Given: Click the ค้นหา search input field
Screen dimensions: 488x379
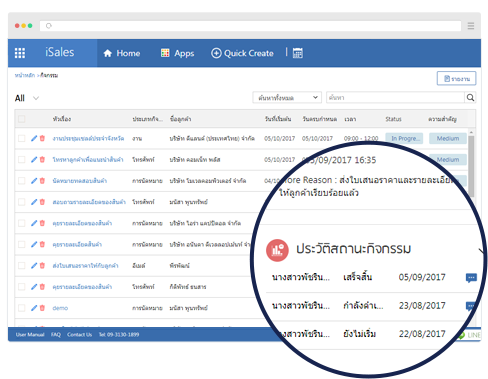Looking at the screenshot, I should click(395, 98).
